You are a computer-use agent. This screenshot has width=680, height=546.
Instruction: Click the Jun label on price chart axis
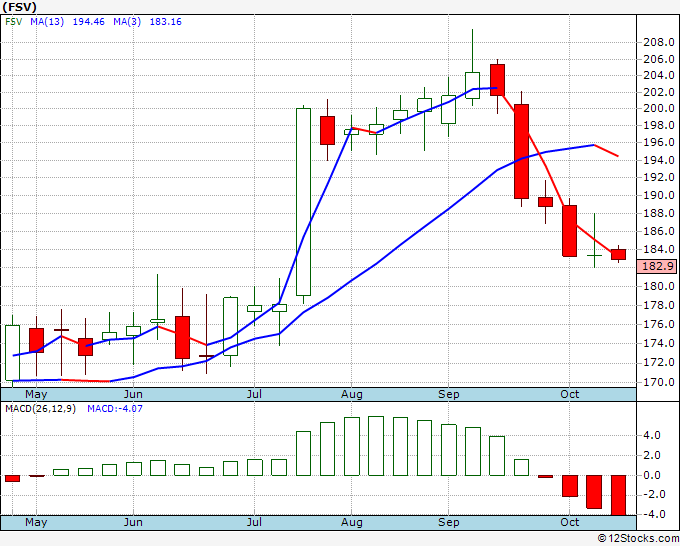(133, 394)
